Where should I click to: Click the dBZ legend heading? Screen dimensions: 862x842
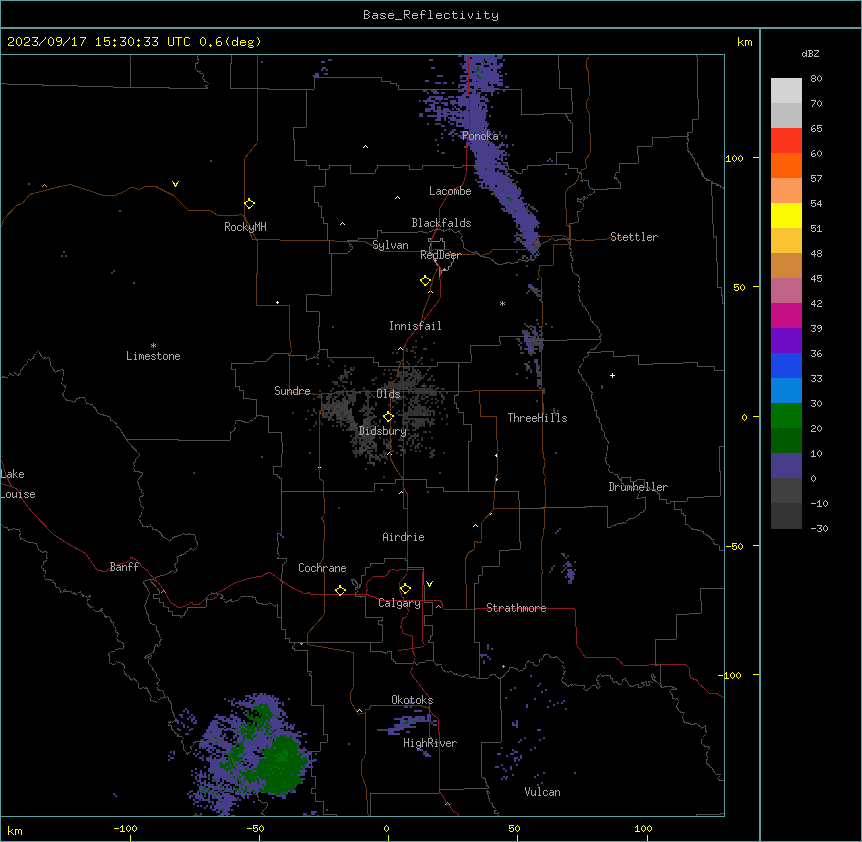point(810,53)
